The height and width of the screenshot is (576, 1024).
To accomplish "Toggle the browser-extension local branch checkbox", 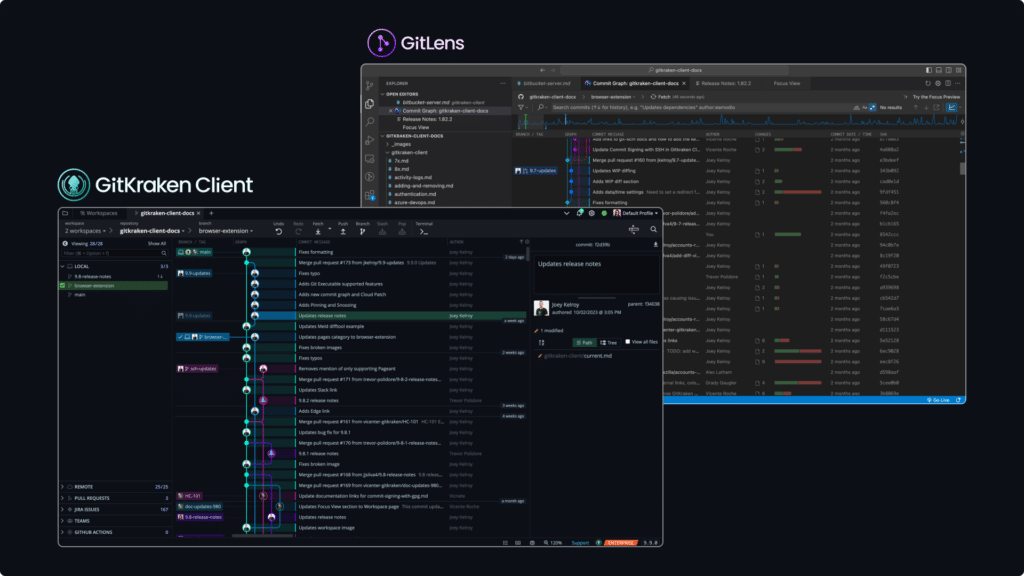I will tap(63, 285).
